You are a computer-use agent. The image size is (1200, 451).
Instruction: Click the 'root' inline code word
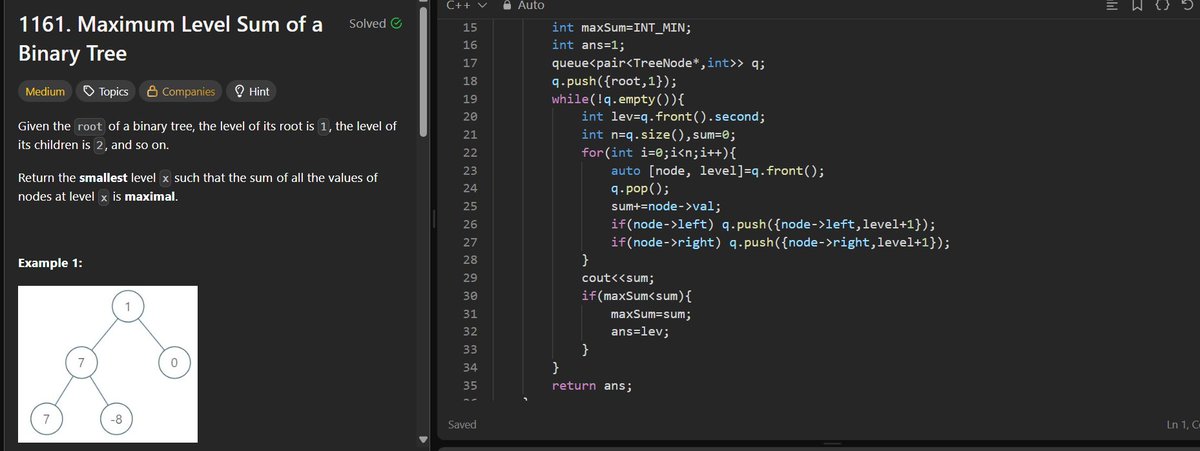pos(90,127)
